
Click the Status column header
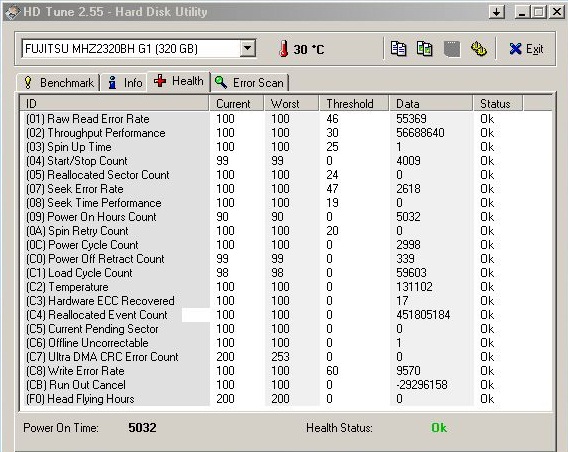[x=498, y=104]
